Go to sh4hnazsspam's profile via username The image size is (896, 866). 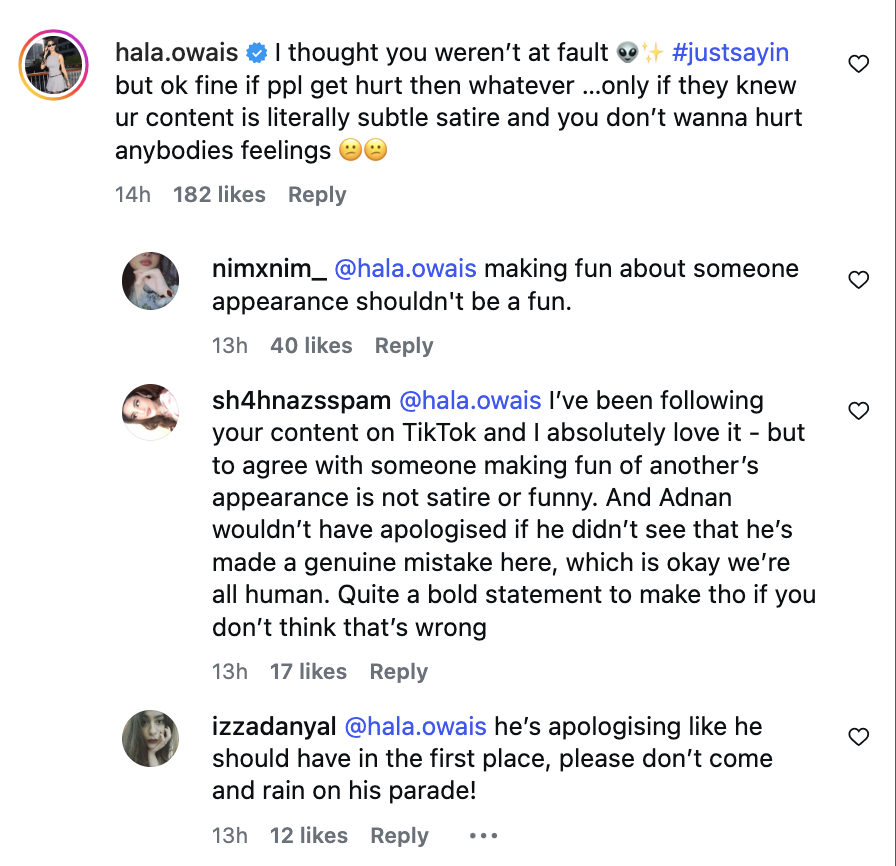[x=301, y=401]
